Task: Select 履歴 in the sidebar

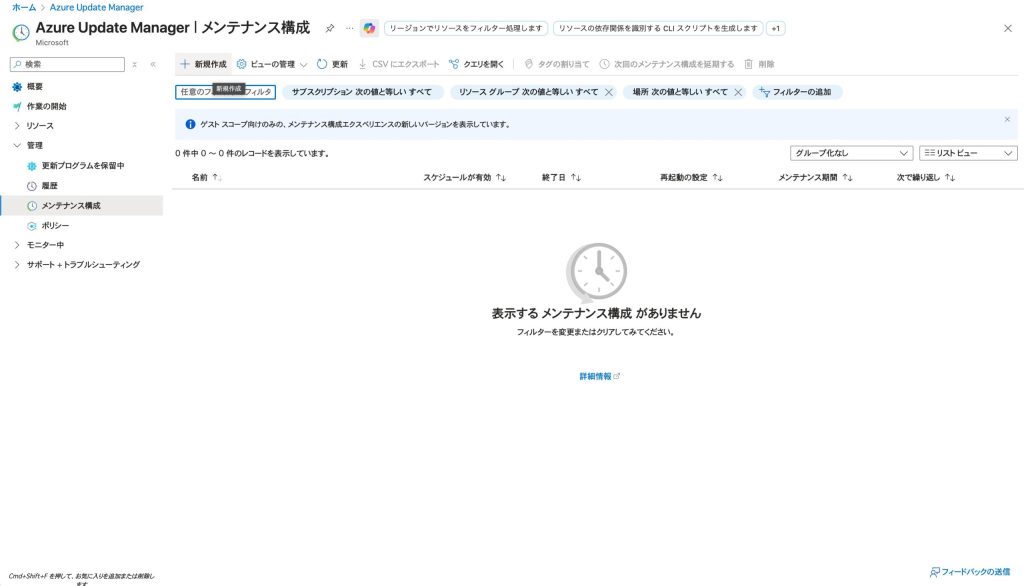Action: (49, 186)
